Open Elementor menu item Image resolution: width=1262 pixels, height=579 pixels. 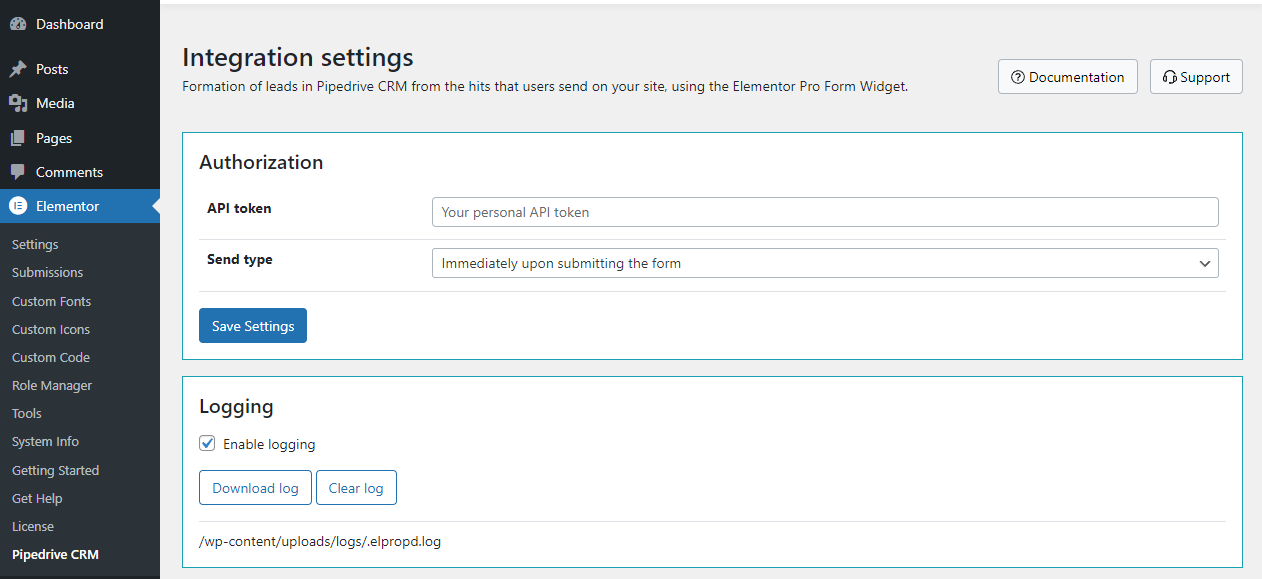pos(80,206)
